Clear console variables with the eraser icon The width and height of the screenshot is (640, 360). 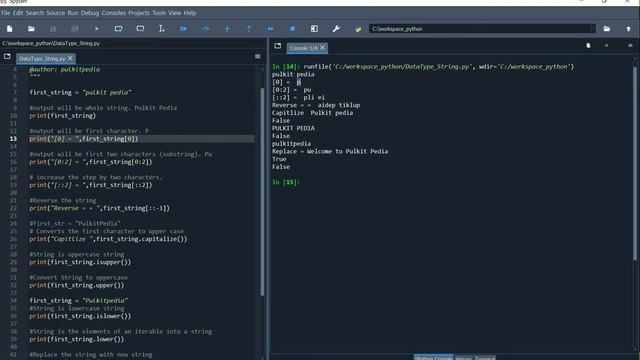[x=588, y=45]
